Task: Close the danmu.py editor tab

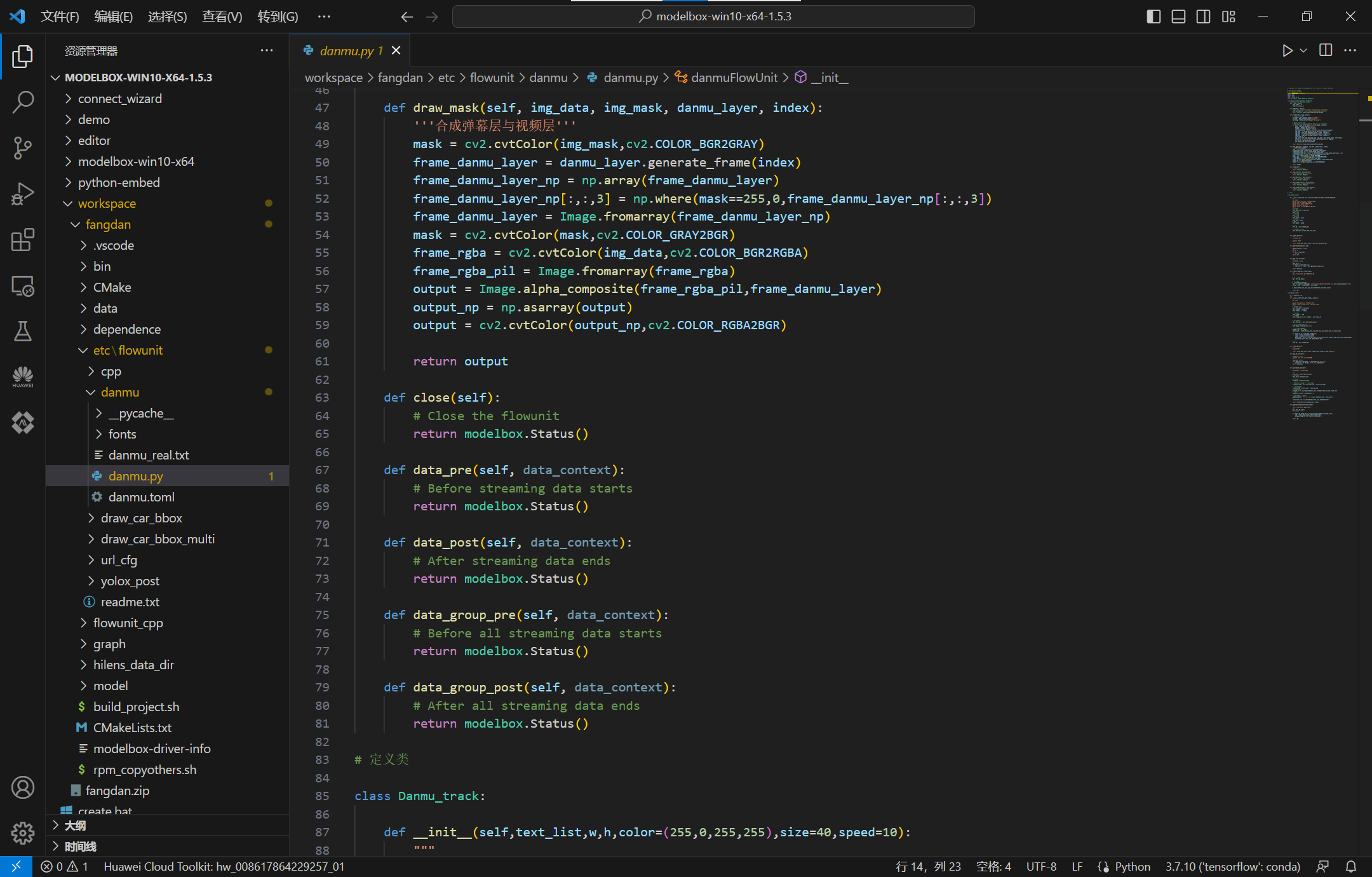Action: point(396,50)
